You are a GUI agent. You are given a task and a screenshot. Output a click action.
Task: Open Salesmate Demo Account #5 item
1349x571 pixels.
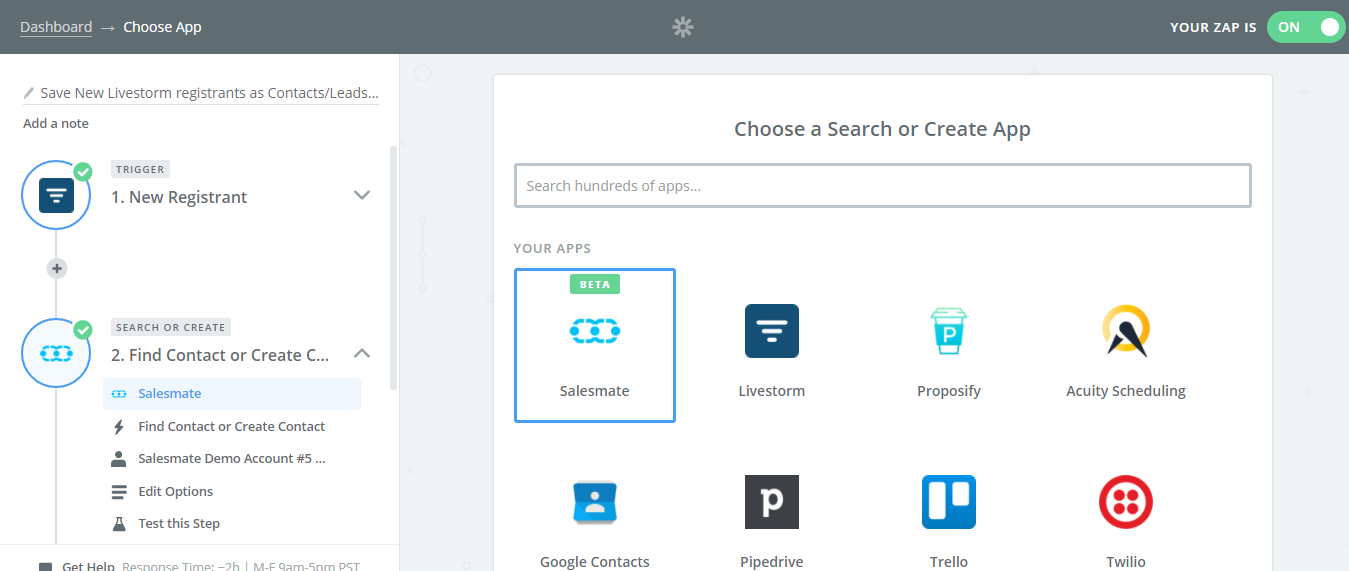tap(232, 459)
